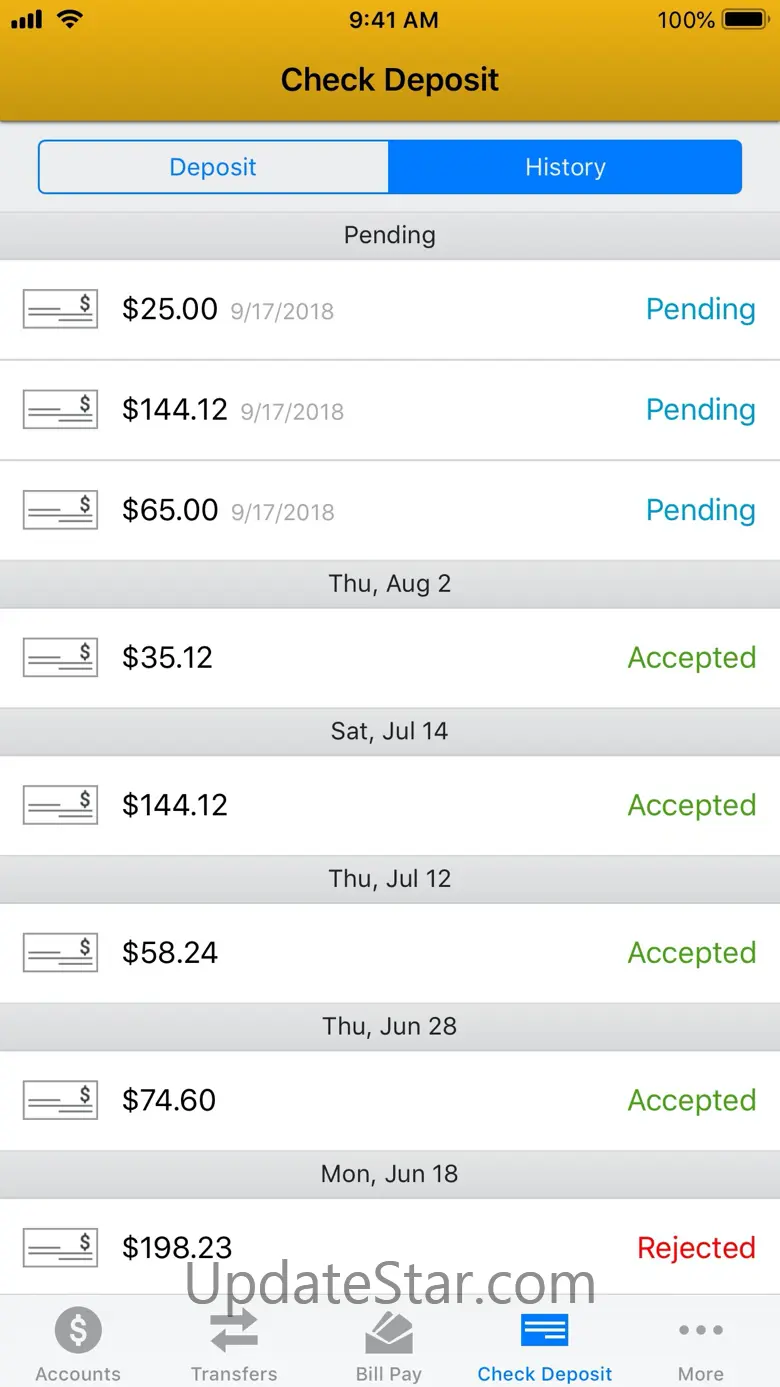Open the Transfers arrows icon
Viewport: 780px width, 1387px height.
pyautogui.click(x=234, y=1330)
